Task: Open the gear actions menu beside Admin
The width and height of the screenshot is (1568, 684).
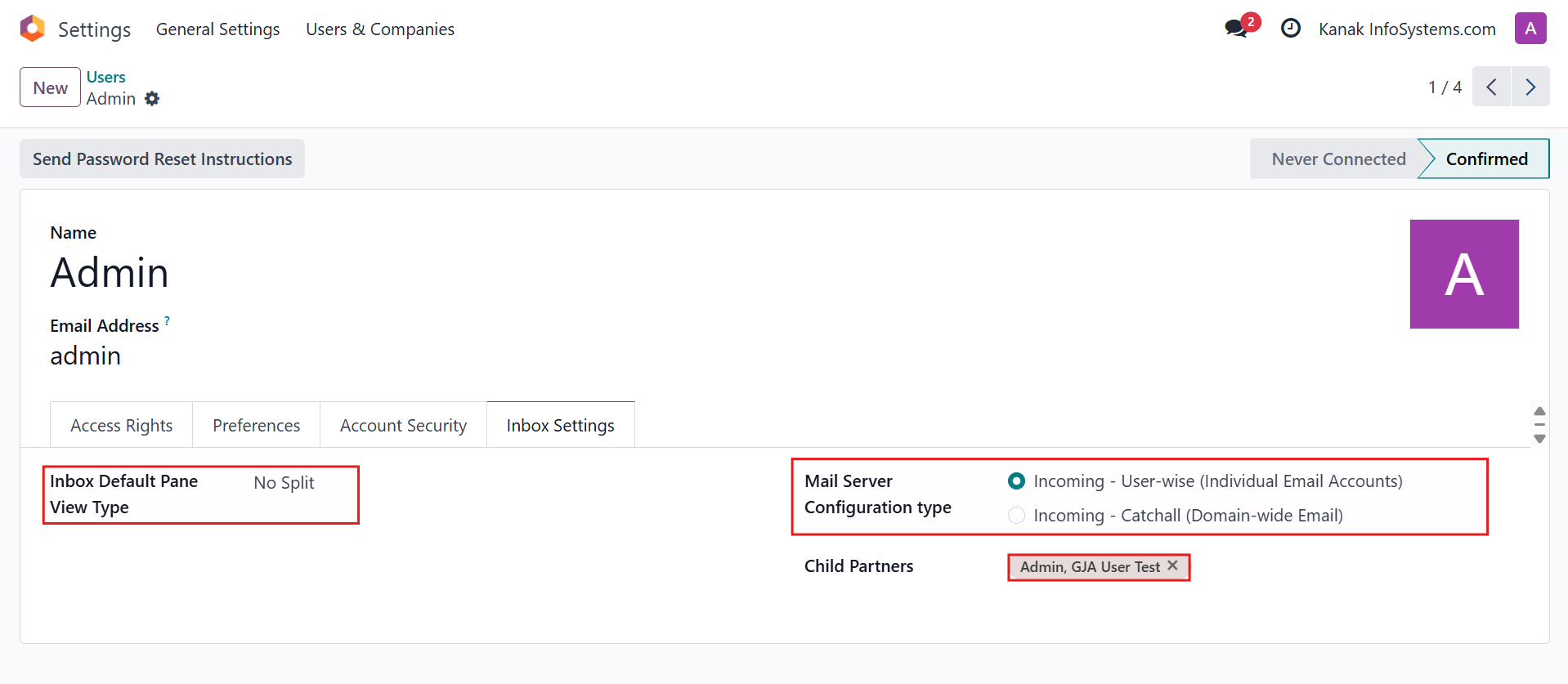Action: [x=152, y=99]
